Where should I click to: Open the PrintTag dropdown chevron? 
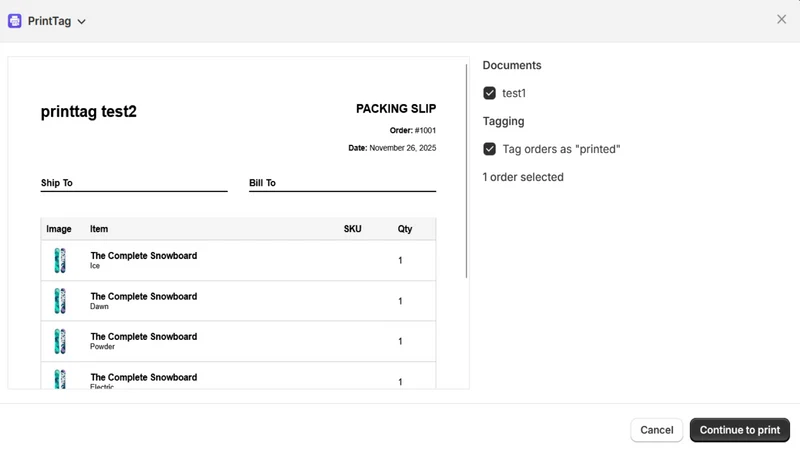[81, 21]
